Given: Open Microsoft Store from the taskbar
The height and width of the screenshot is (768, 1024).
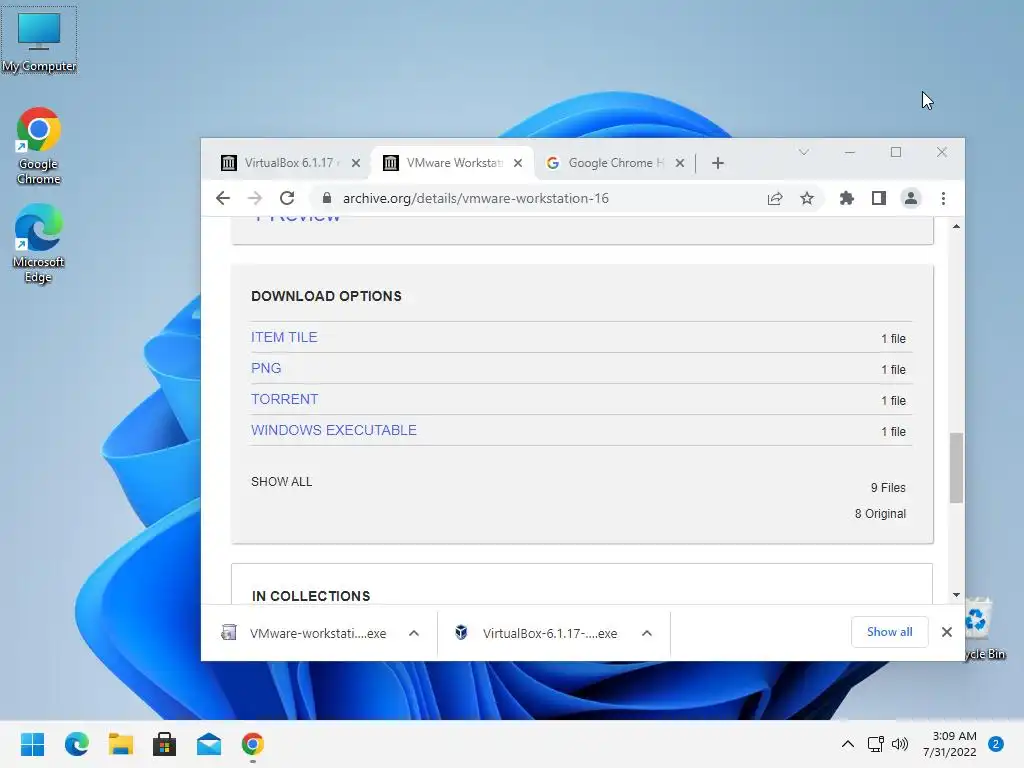Looking at the screenshot, I should point(165,744).
